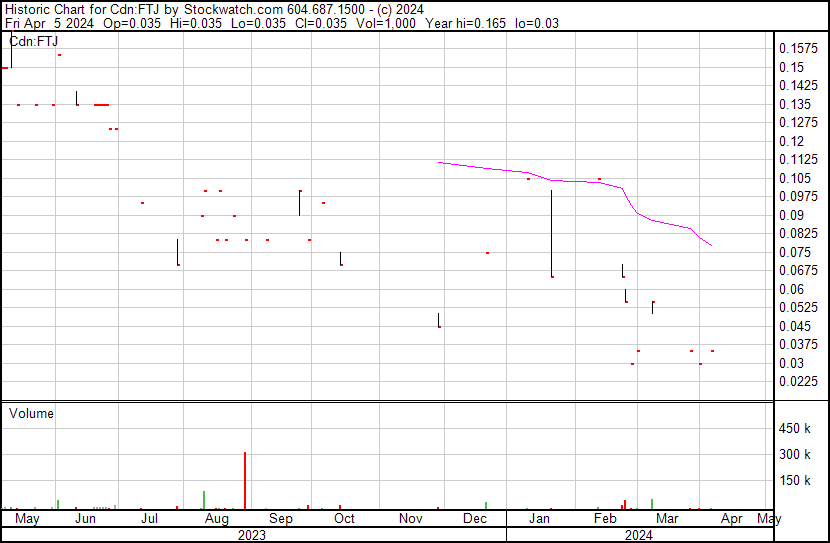830x543 pixels.
Task: Select the Feb month on the time axis
Action: [x=605, y=519]
